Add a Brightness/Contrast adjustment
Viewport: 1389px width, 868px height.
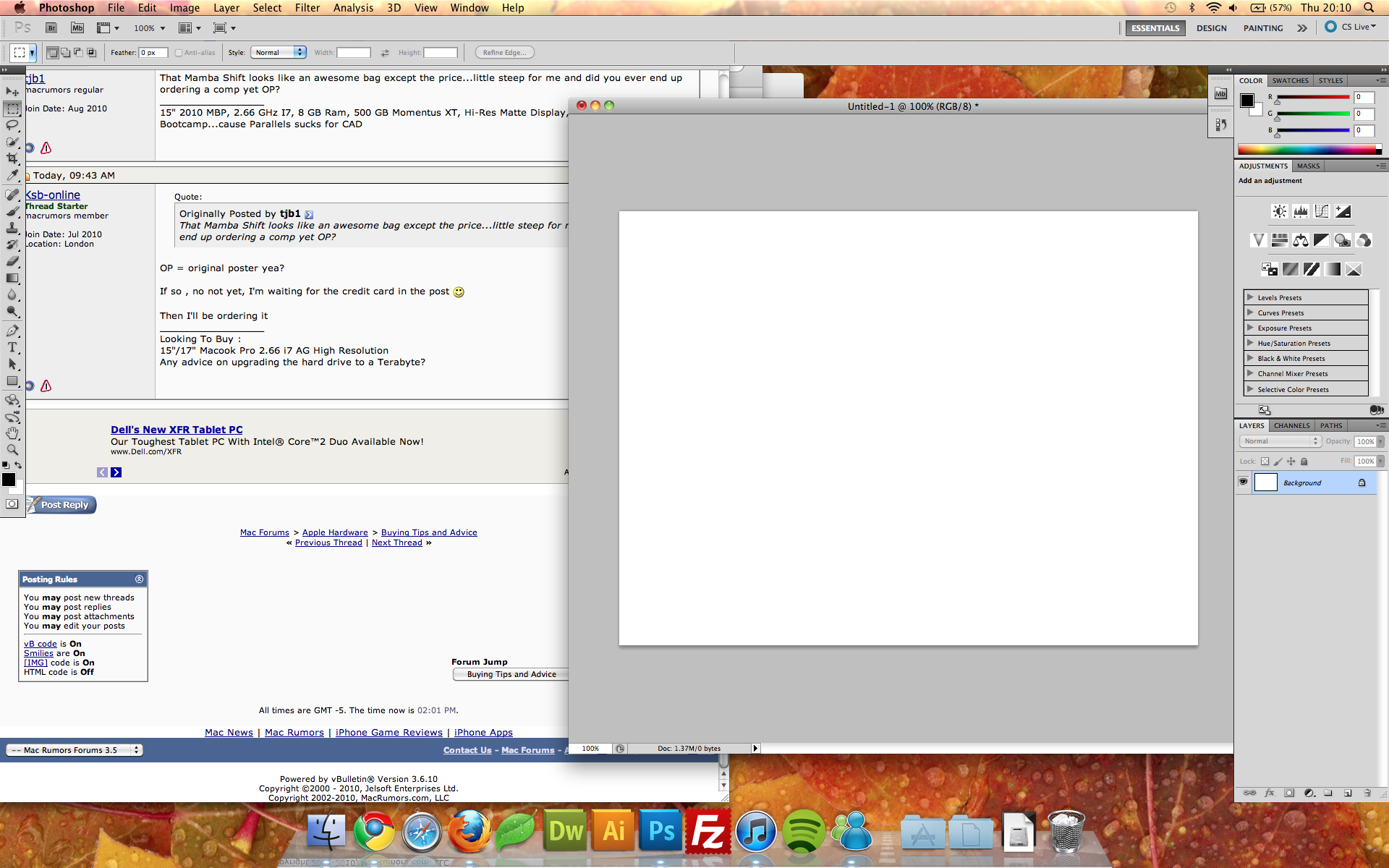tap(1280, 211)
